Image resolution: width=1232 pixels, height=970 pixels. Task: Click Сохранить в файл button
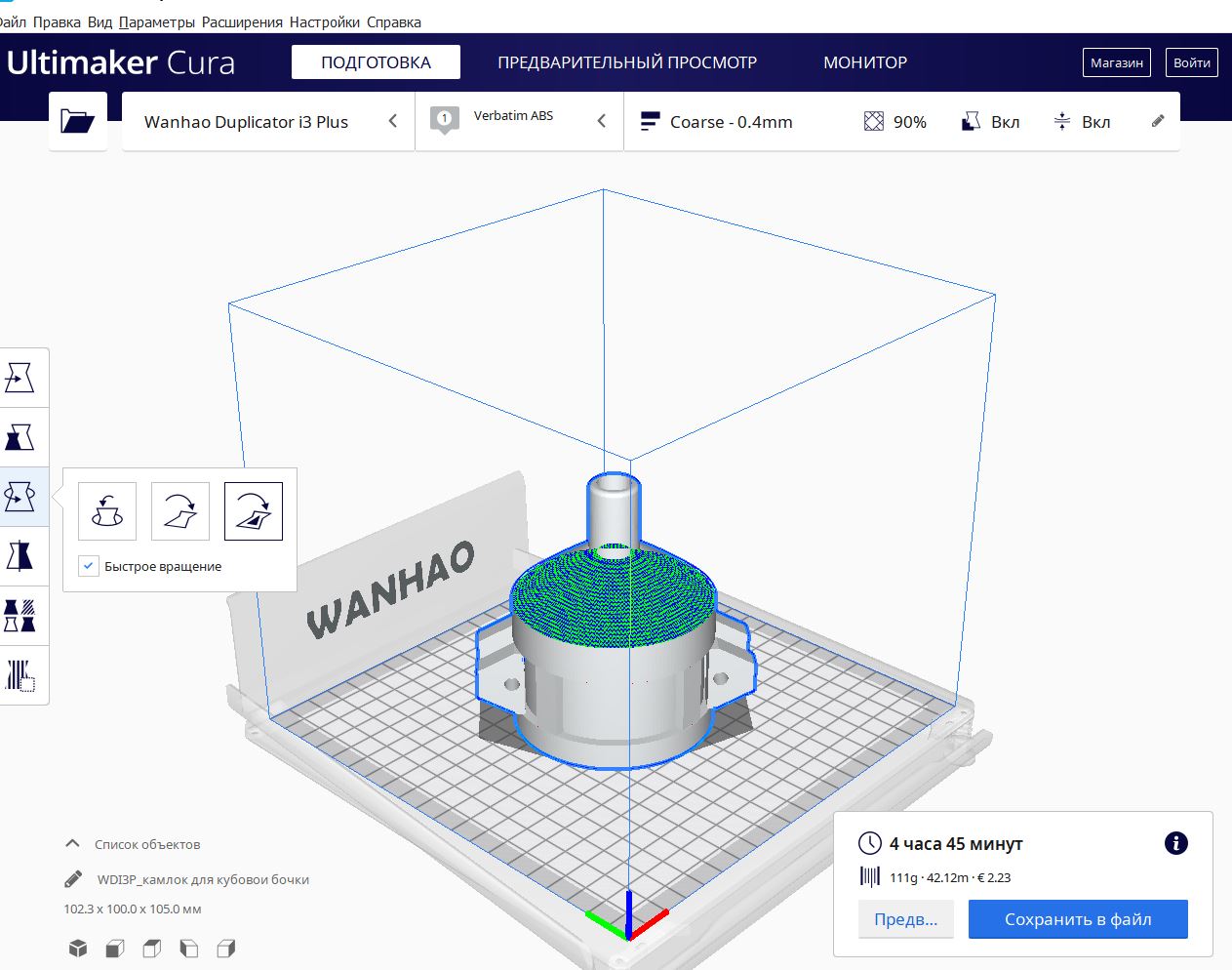pos(1078,919)
